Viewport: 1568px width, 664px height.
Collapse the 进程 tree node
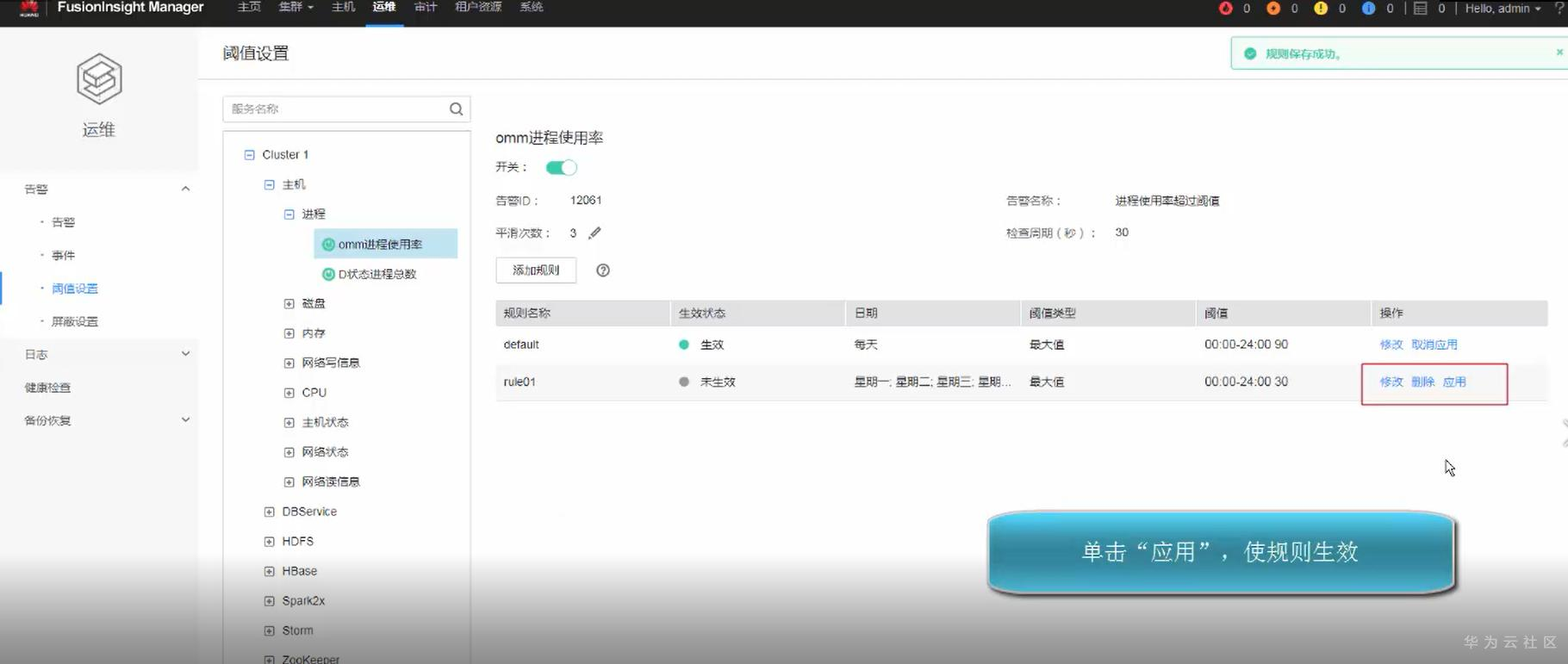coord(289,214)
